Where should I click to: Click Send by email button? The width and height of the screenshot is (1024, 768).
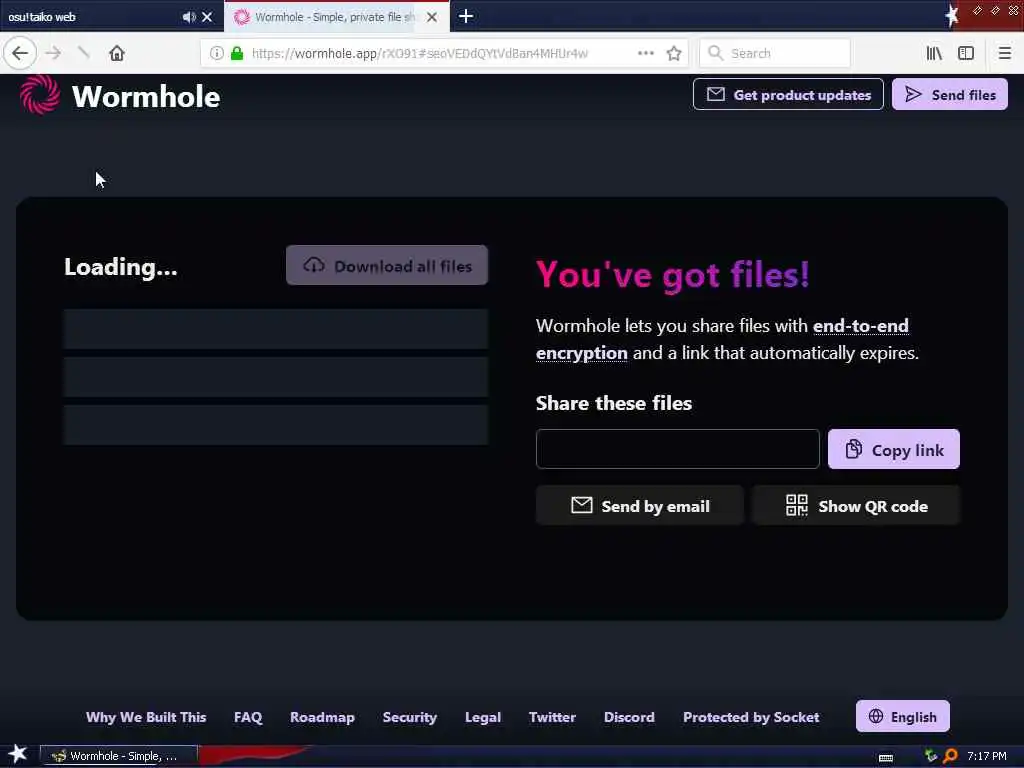point(639,505)
